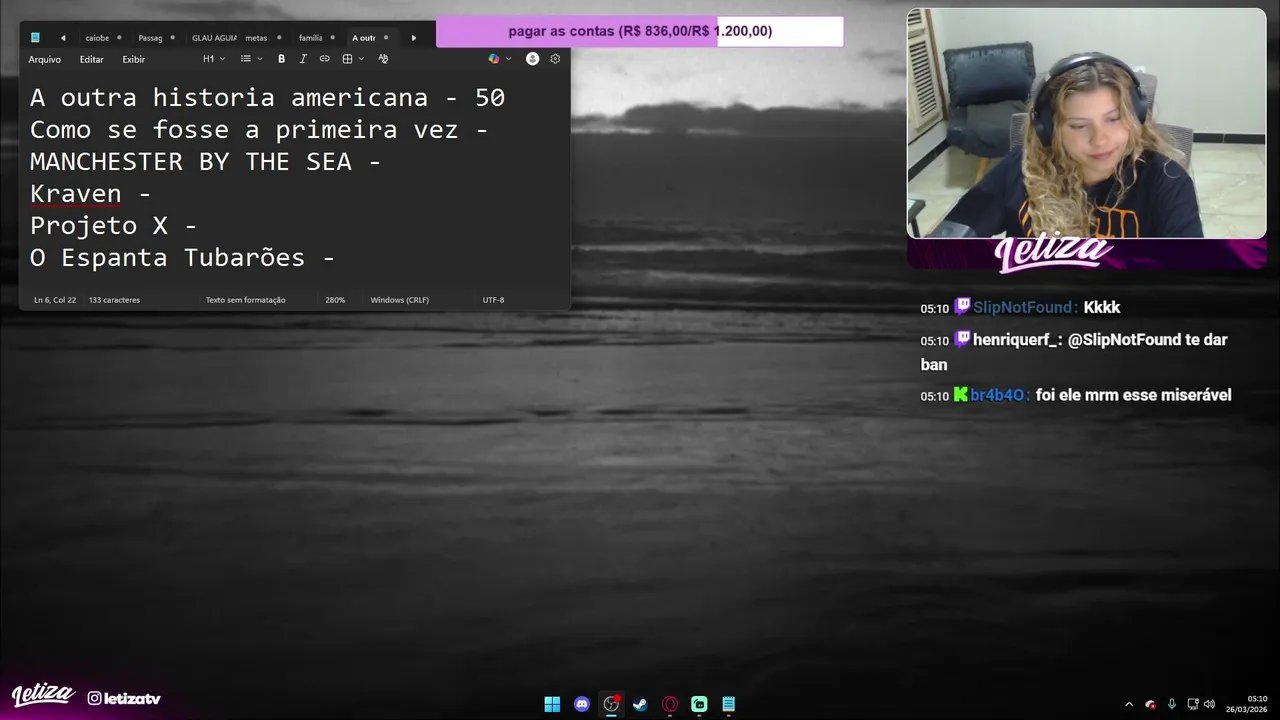Open the Arquivo menu

pos(44,59)
